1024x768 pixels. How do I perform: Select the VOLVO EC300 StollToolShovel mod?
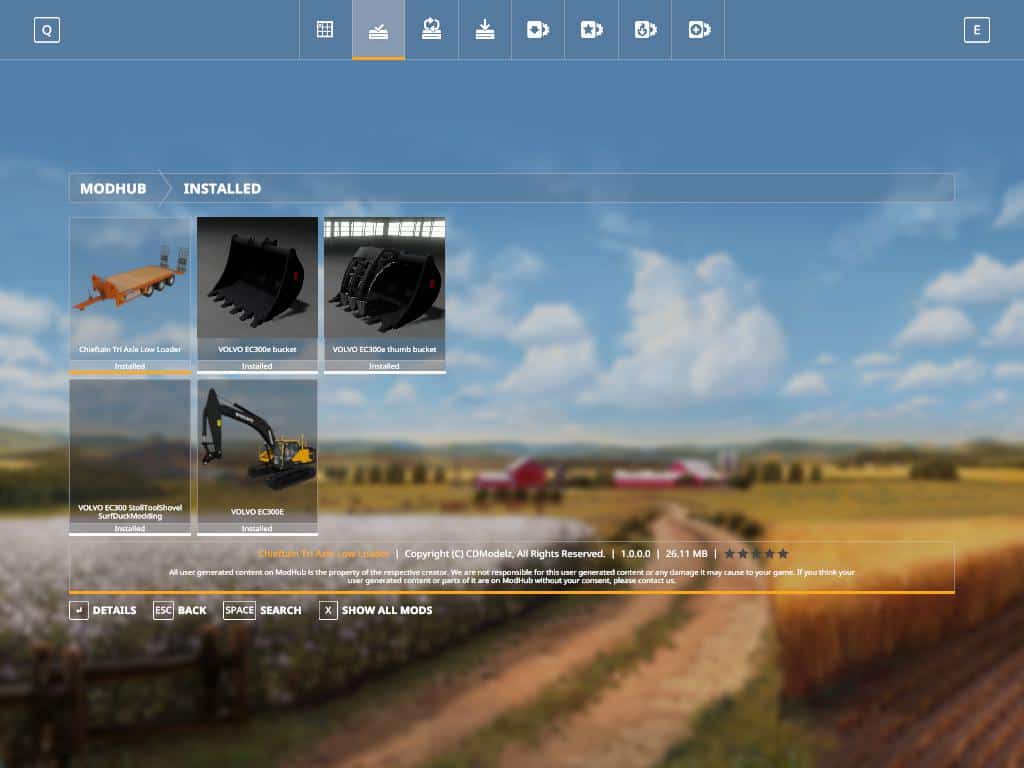(x=130, y=456)
